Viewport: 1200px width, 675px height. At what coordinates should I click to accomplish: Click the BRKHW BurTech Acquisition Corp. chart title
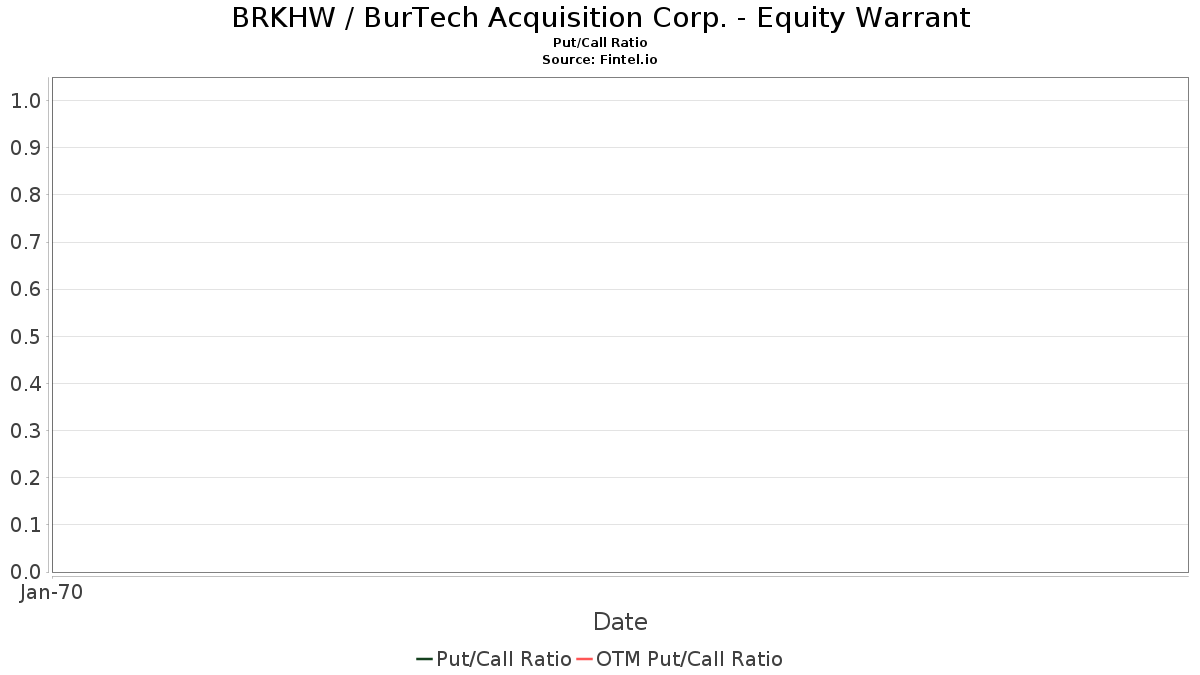(x=600, y=18)
